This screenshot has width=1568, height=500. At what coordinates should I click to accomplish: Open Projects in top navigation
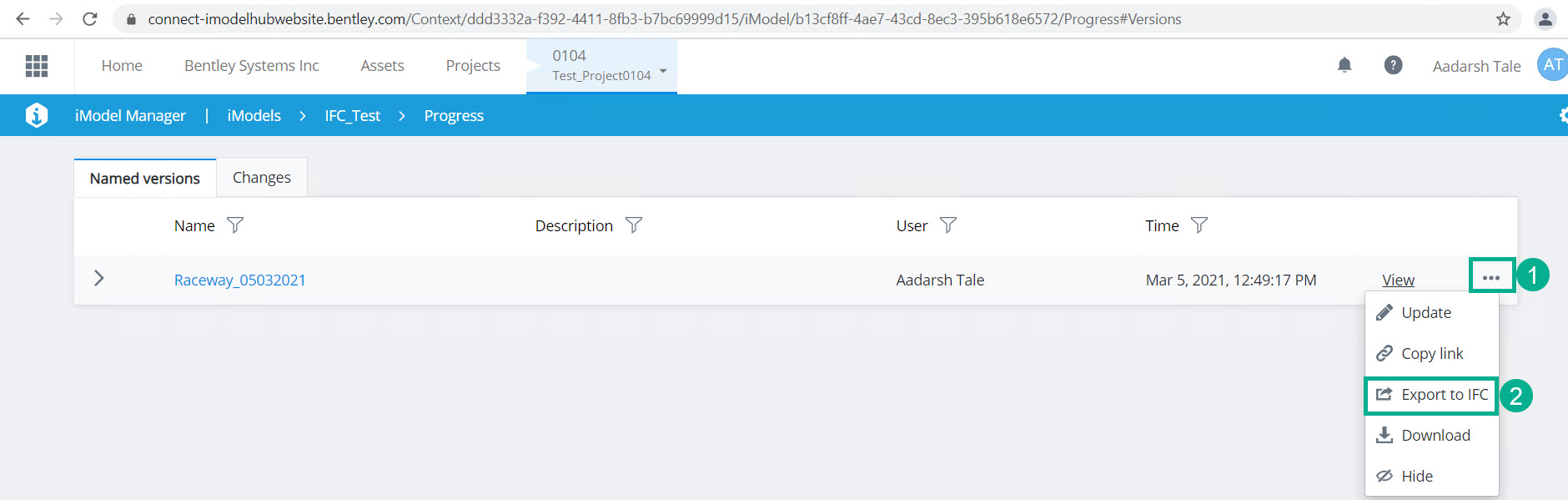[473, 65]
